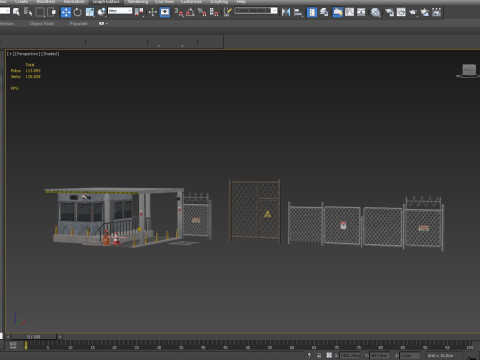480x360 pixels.
Task: Click the 0 / 100 time slider handle
Action: coord(34,337)
